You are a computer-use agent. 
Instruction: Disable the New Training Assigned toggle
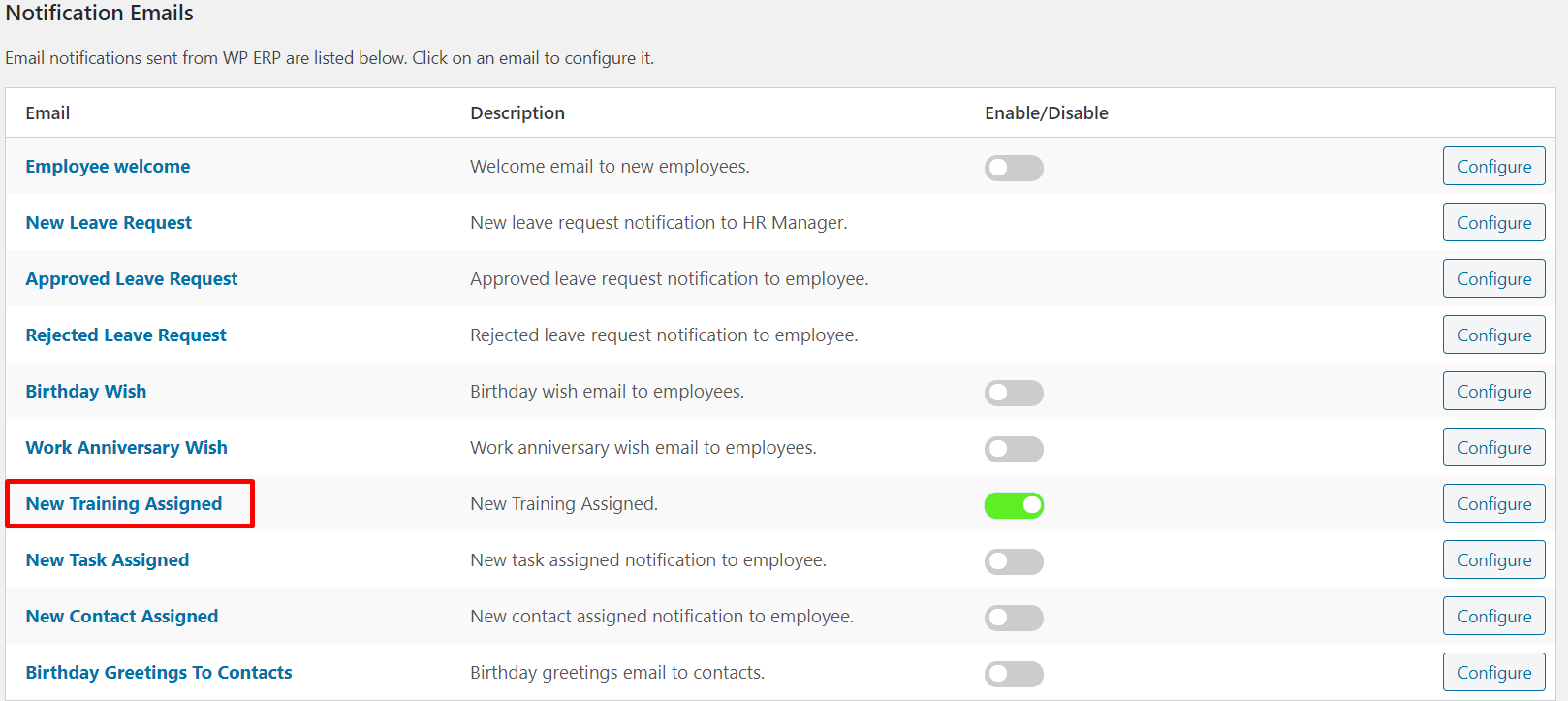1014,505
